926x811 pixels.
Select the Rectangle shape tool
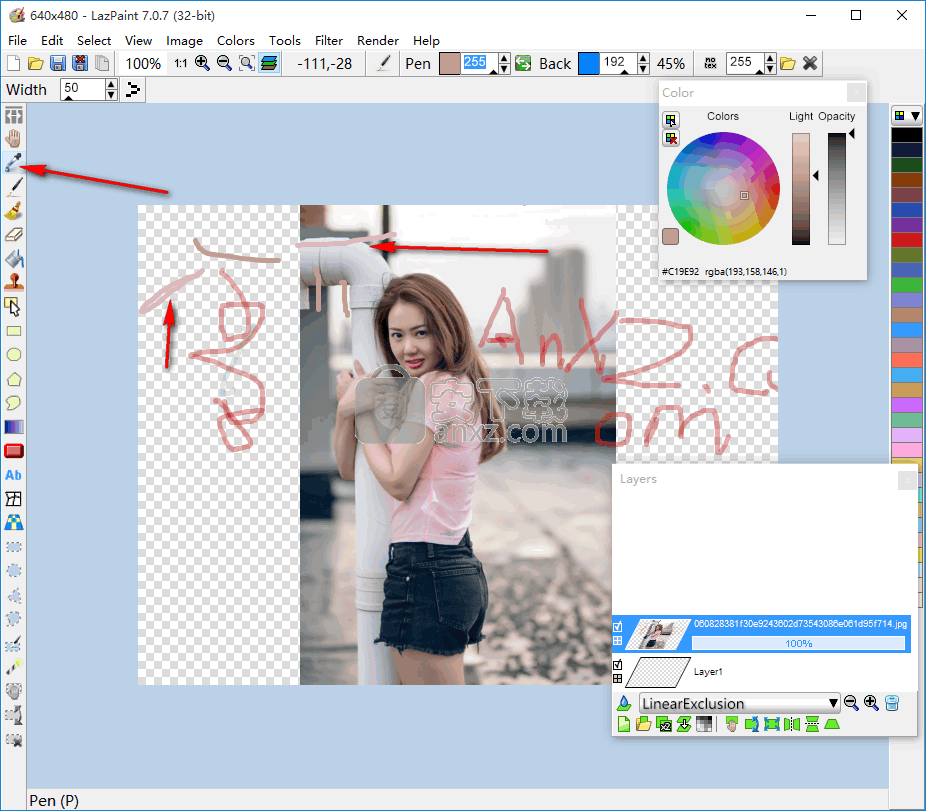[13, 331]
